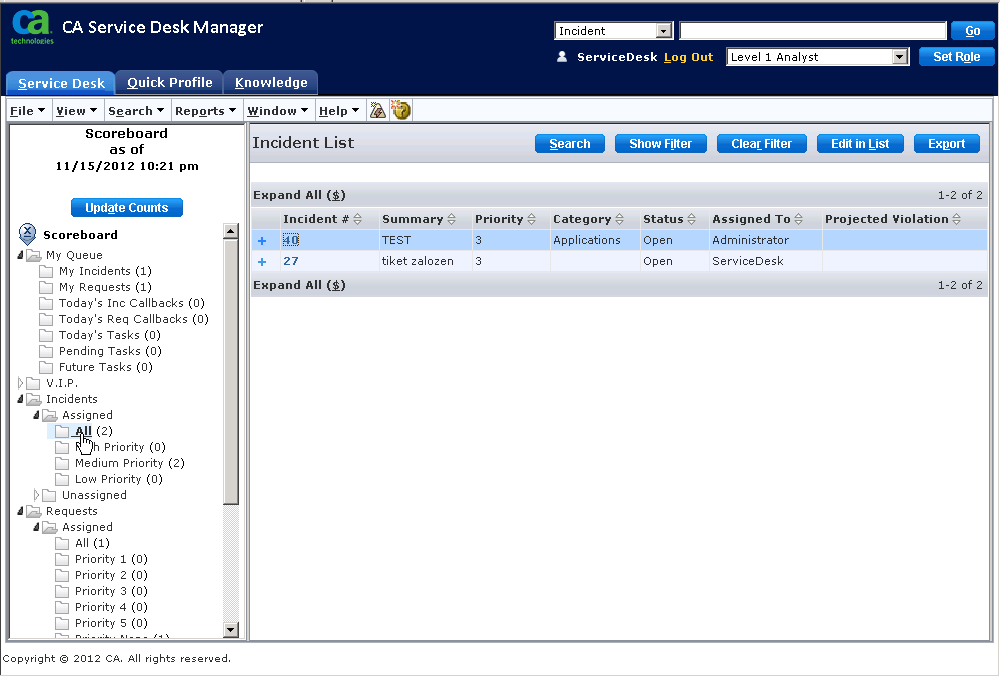Expand the Unassigned node under Incidents
This screenshot has height=677, width=1000.
point(36,495)
